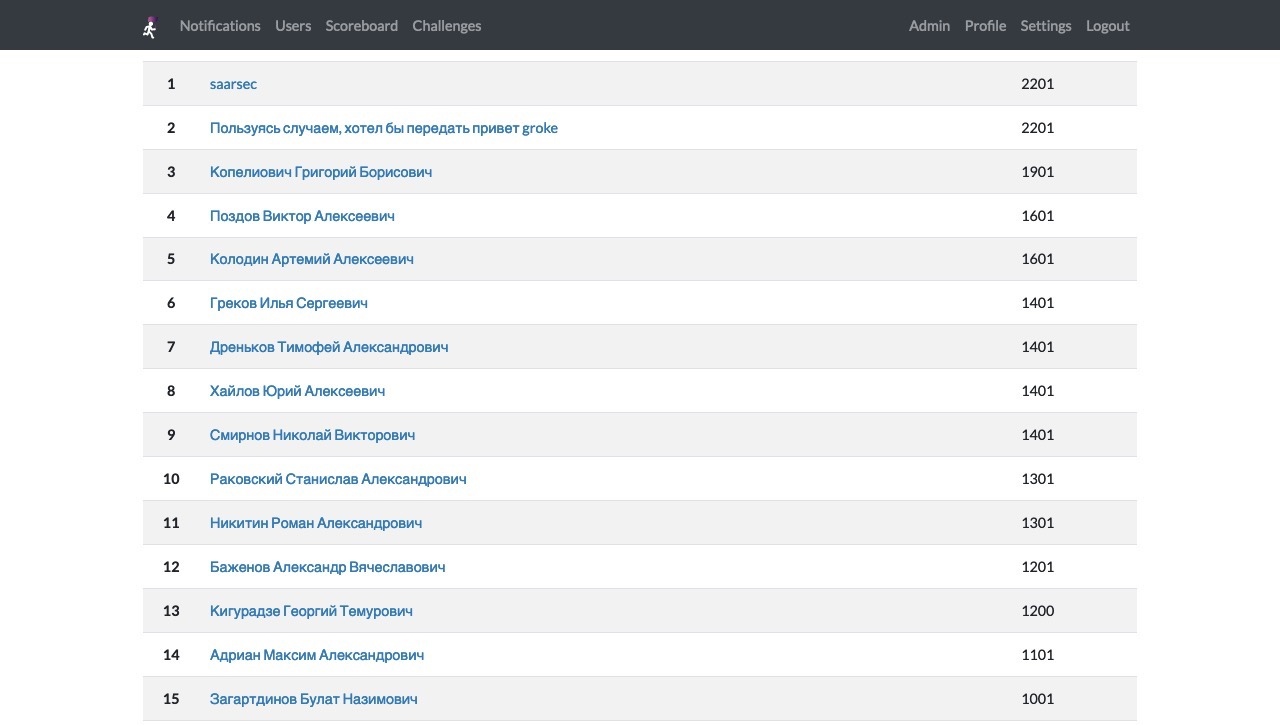Navigate to Challenges
Screen dimensions: 1280x726
click(x=447, y=26)
